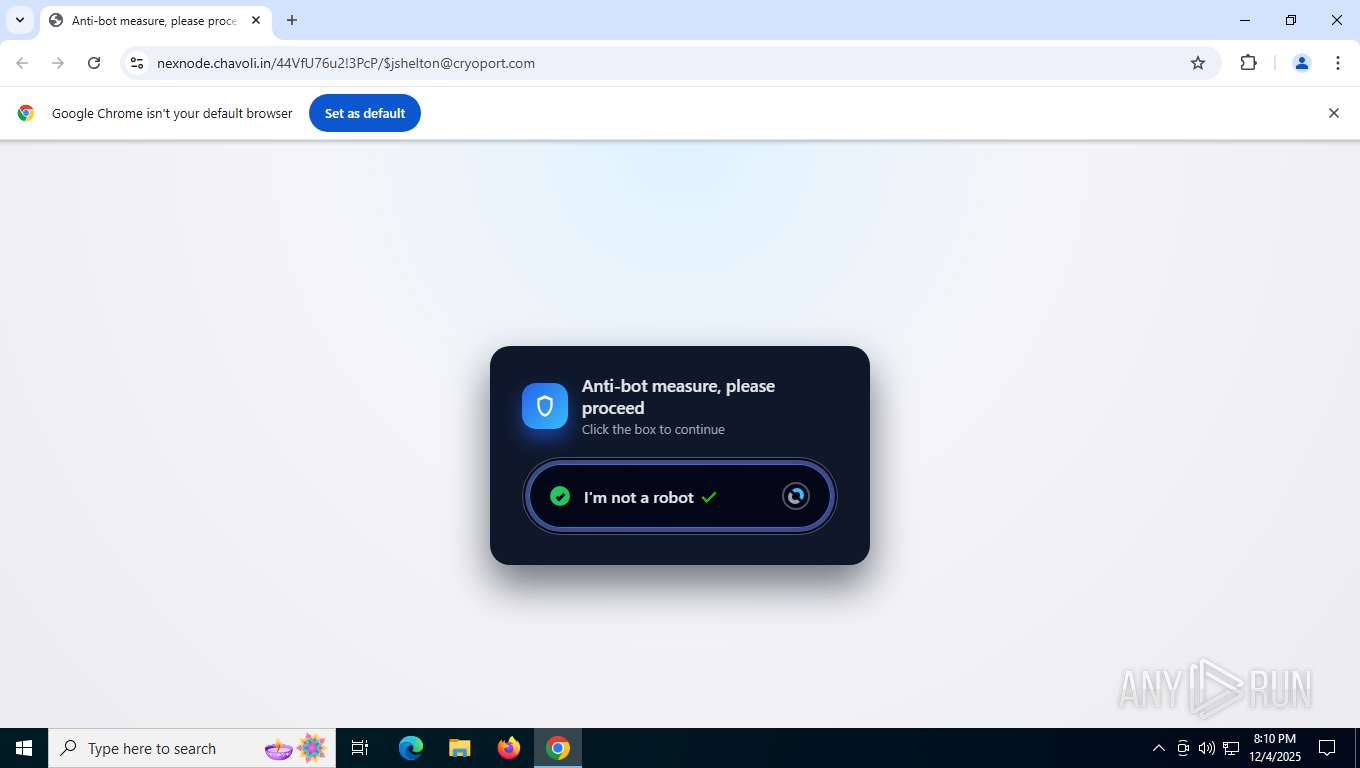Open Task View in taskbar
1360x768 pixels.
[360, 748]
